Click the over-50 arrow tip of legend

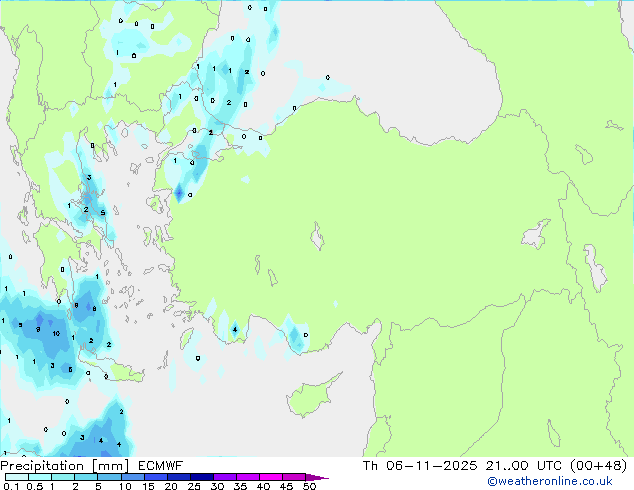pyautogui.click(x=317, y=477)
